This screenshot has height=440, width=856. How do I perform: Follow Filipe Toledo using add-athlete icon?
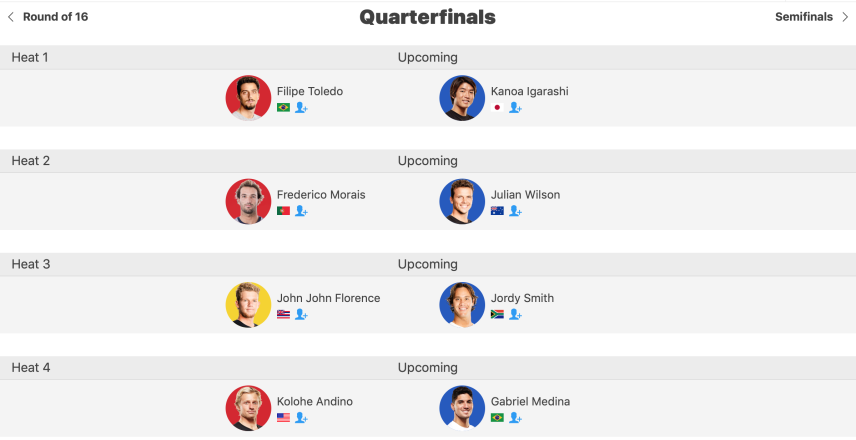coord(301,108)
